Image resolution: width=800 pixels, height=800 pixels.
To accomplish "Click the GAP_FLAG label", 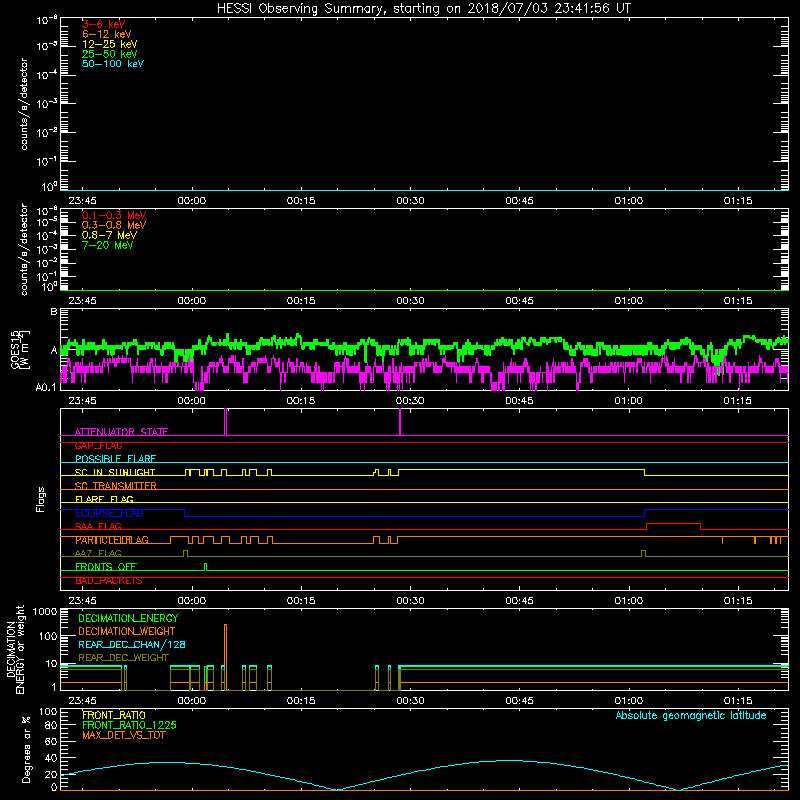I will pos(98,445).
